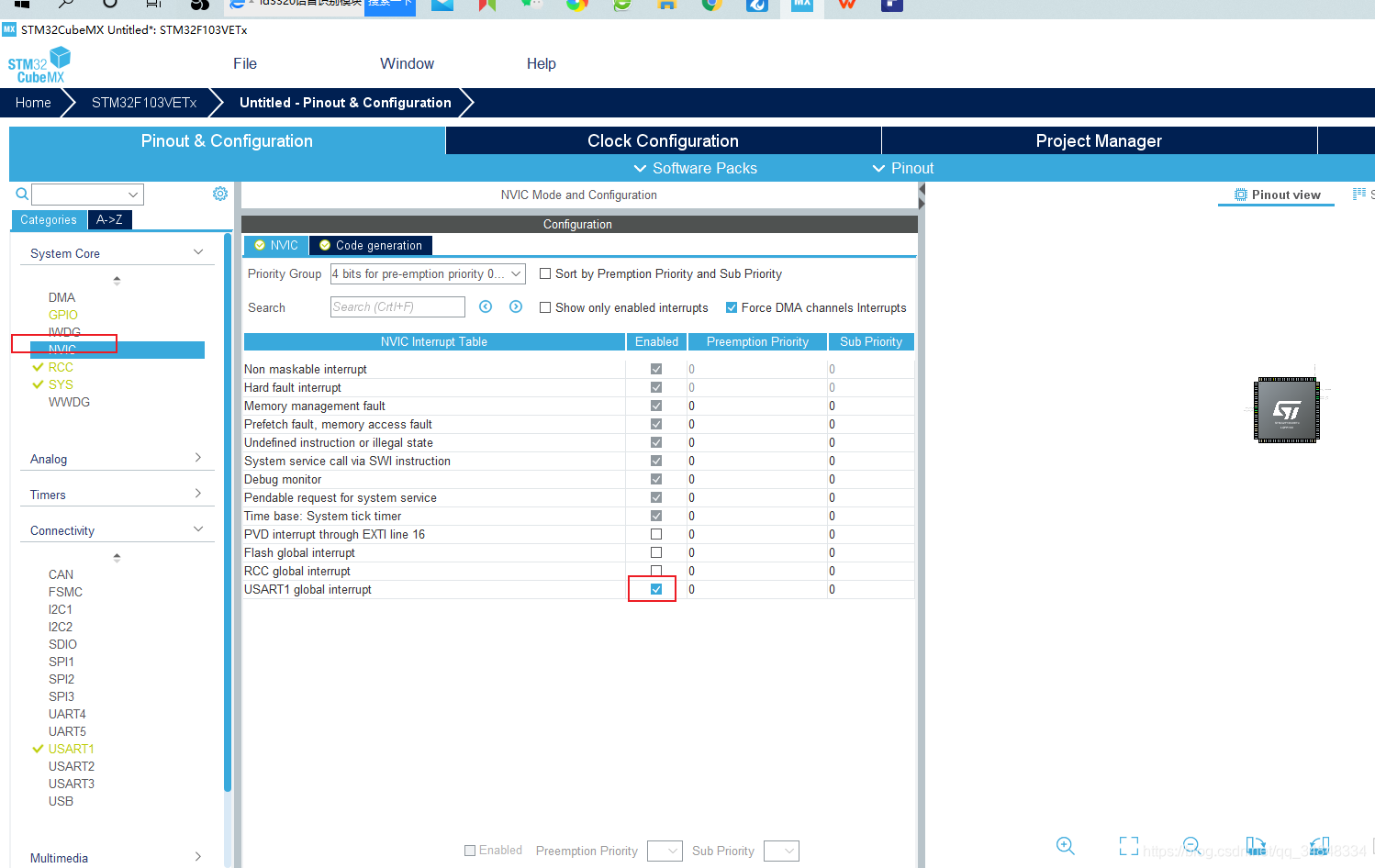Image resolution: width=1375 pixels, height=868 pixels.
Task: Go to previous NVIC search result
Action: point(486,306)
